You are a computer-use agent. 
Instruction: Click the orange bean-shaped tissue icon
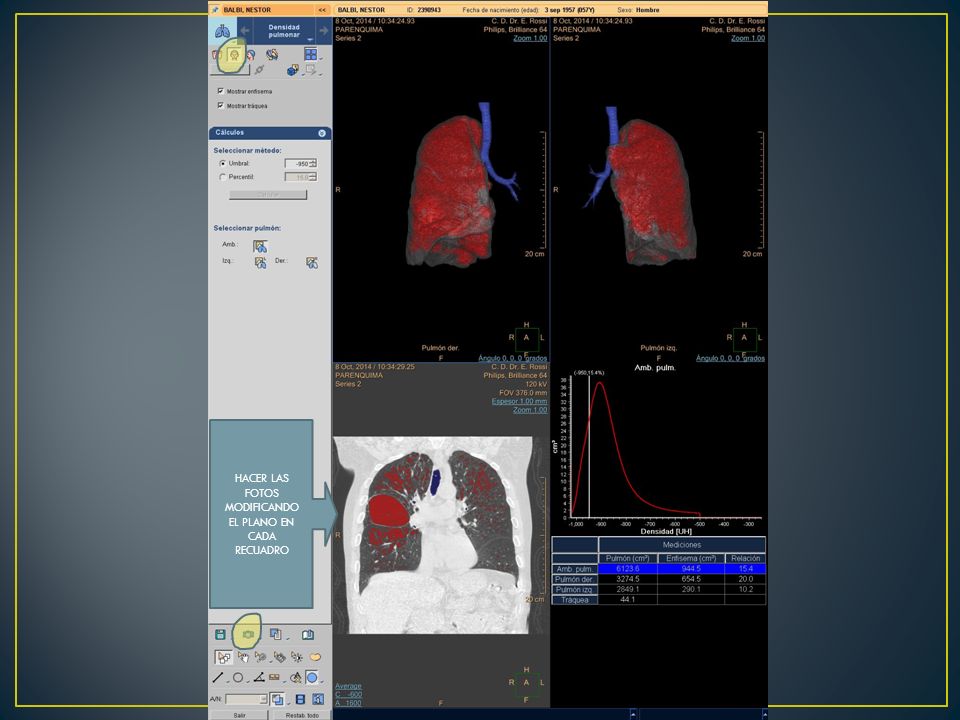click(x=315, y=658)
